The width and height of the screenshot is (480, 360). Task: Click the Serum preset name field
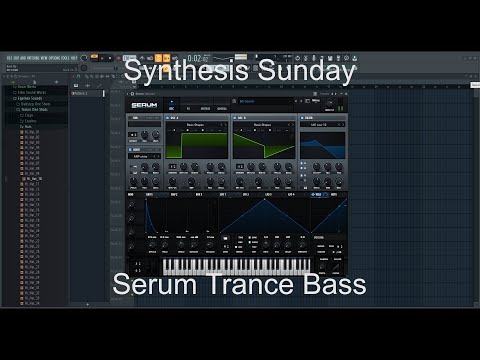pos(265,101)
